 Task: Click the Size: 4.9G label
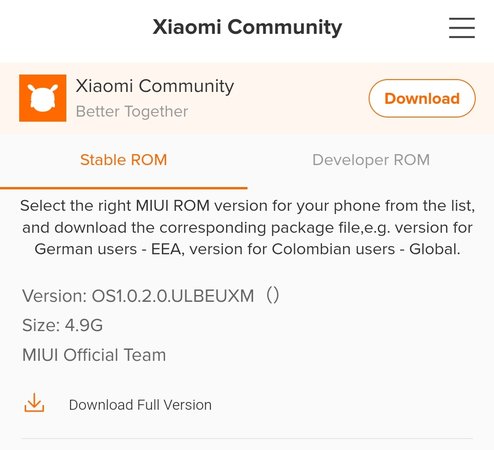(x=62, y=325)
